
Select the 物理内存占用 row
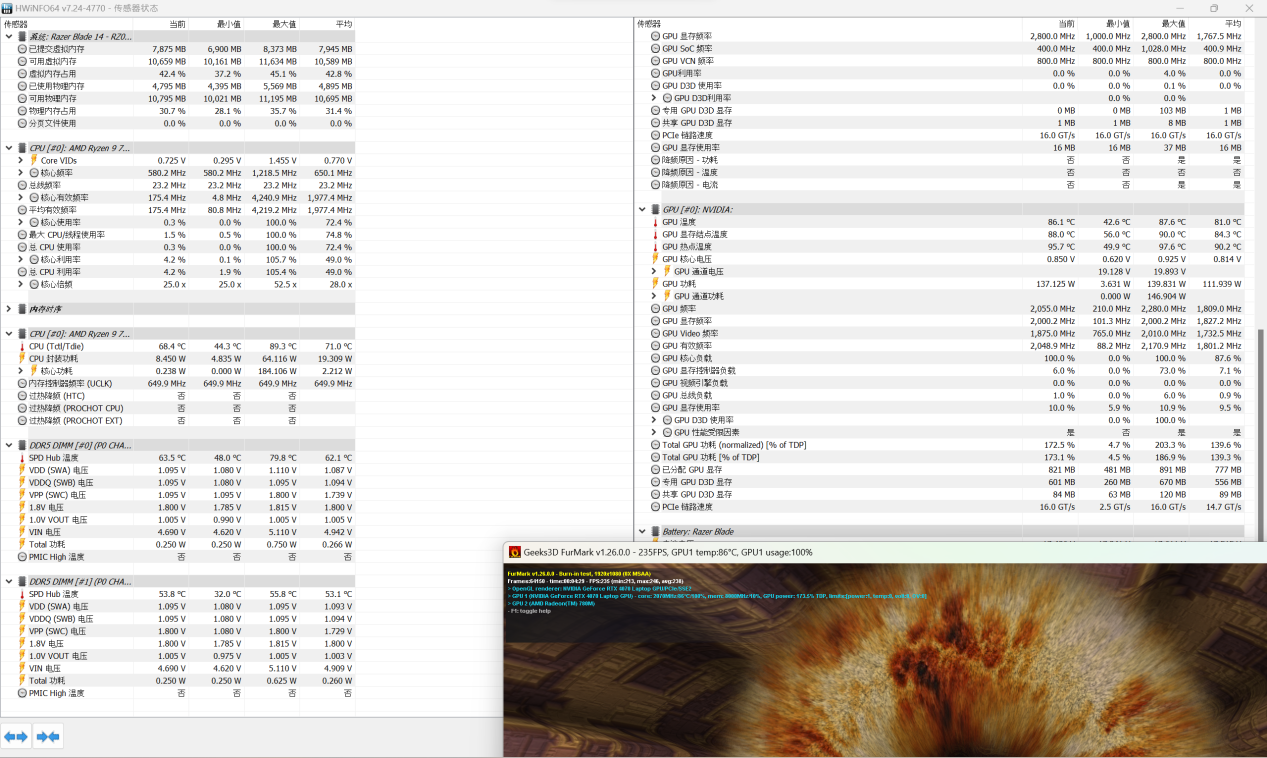(178, 111)
